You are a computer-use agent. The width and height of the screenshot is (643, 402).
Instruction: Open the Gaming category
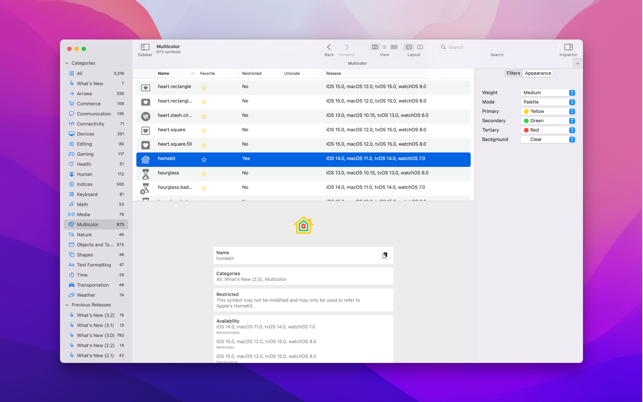pos(96,154)
